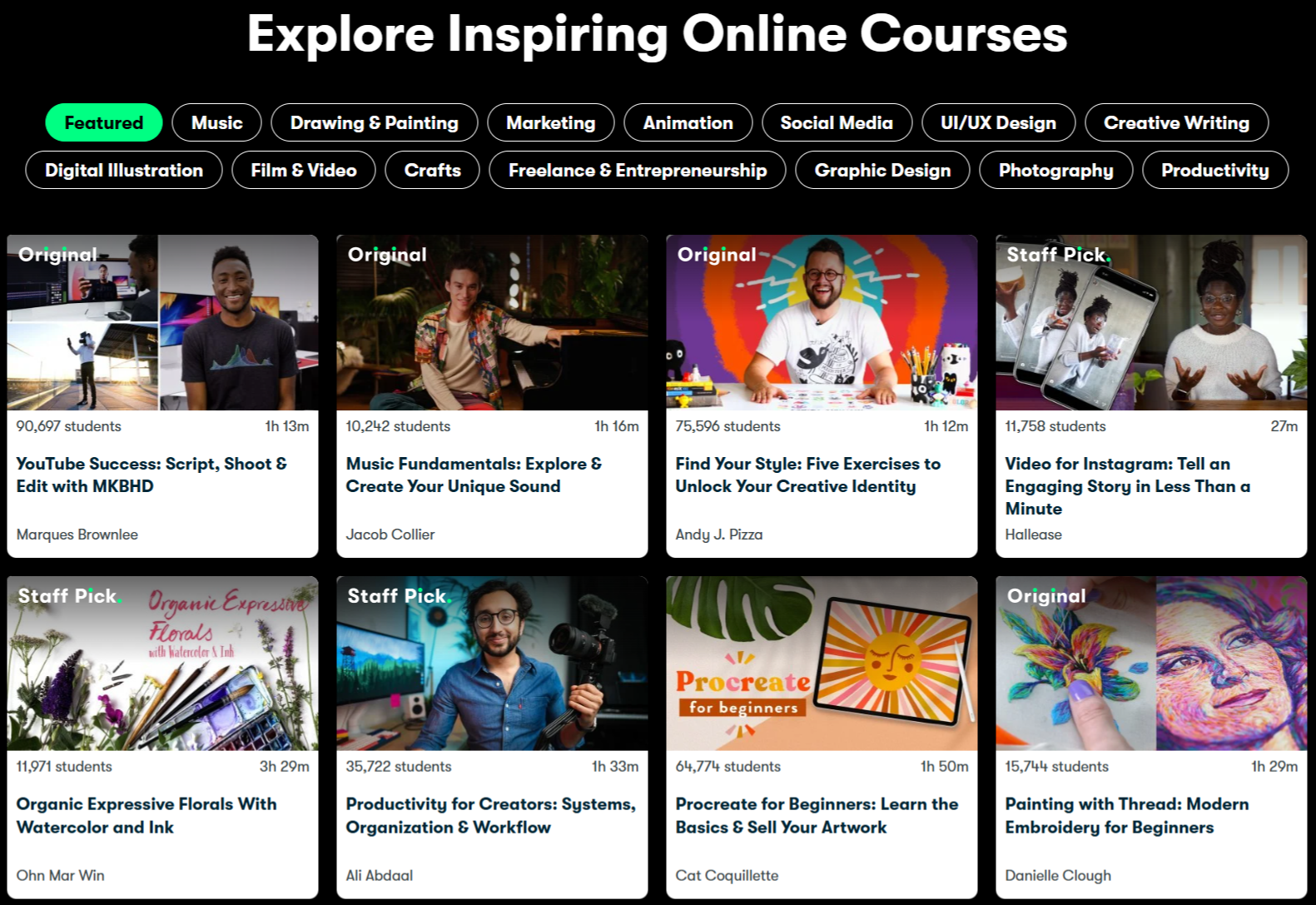Open teacher Jacob Collier's name
This screenshot has height=905, width=1316.
point(390,535)
